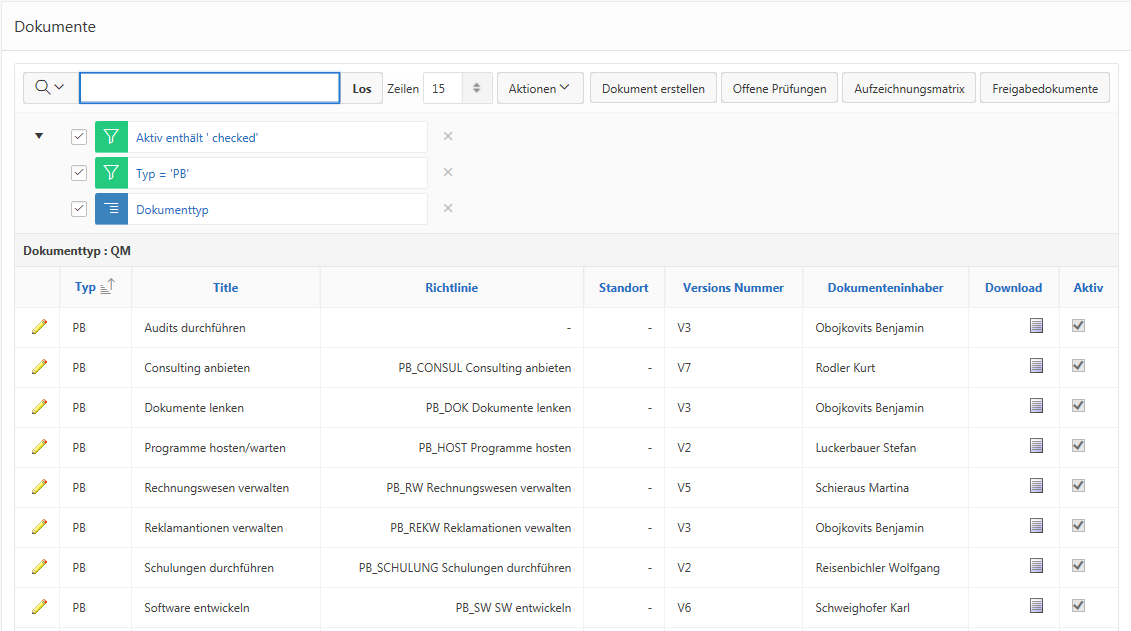Viewport: 1131px width, 631px height.
Task: Click the blue Dokumenttyp control break icon
Action: (111, 209)
